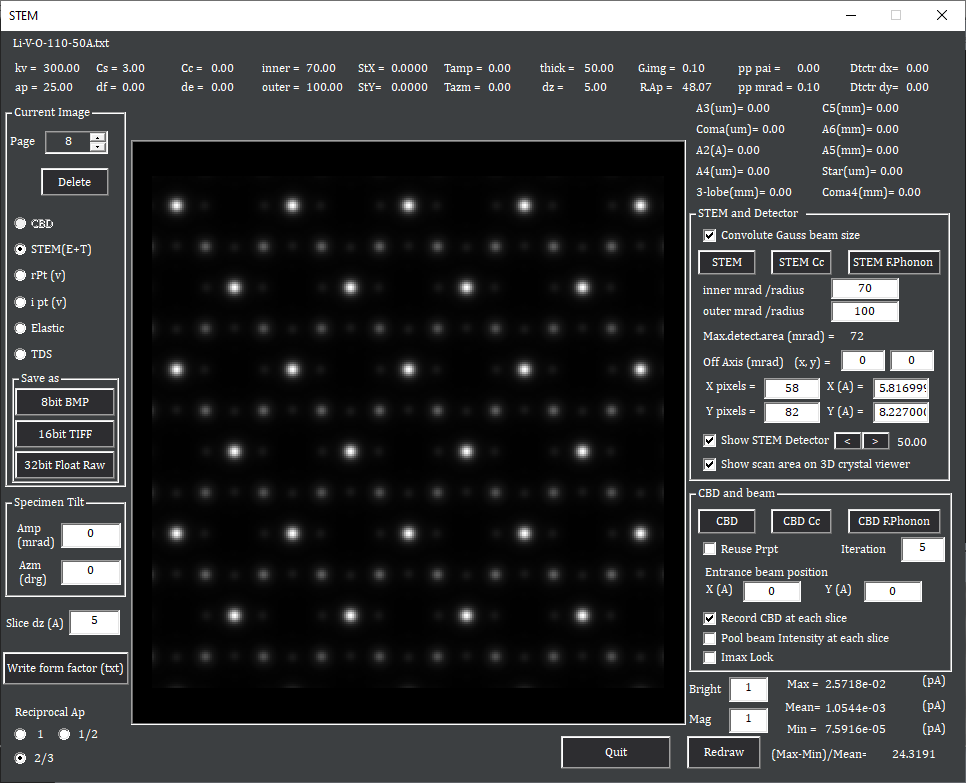The height and width of the screenshot is (783, 966).
Task: Edit the Bright value field
Action: click(x=749, y=689)
